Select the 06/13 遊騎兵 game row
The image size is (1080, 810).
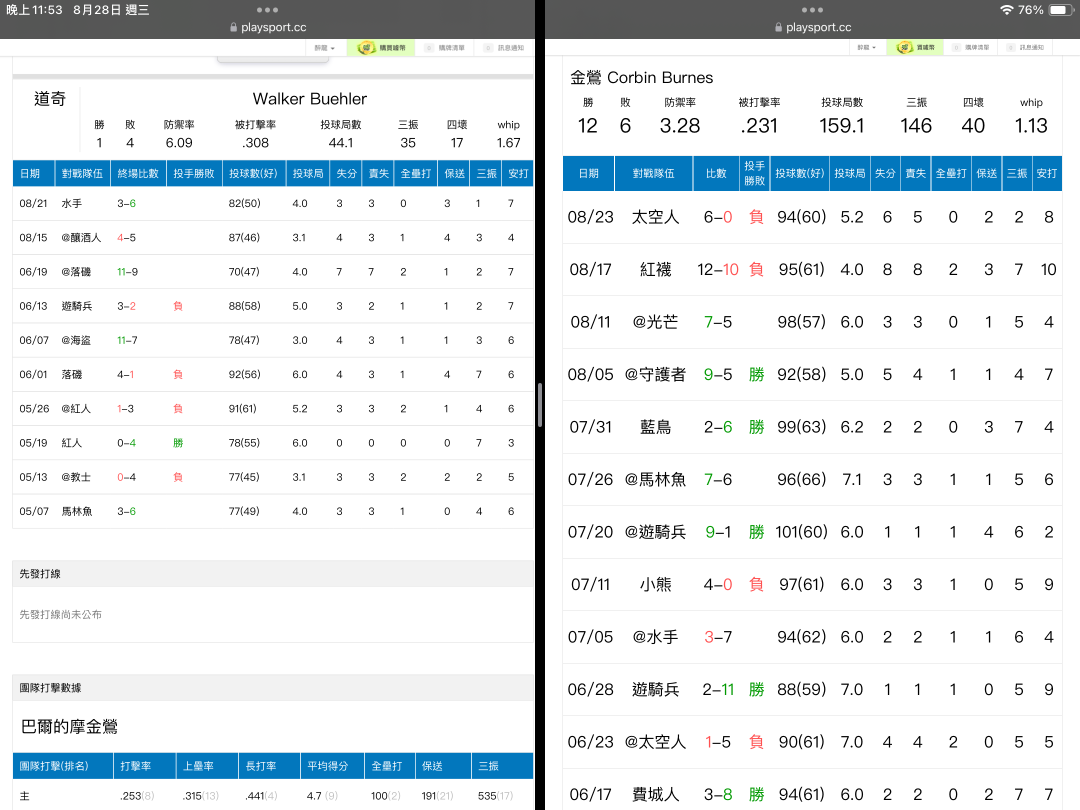[x=273, y=306]
